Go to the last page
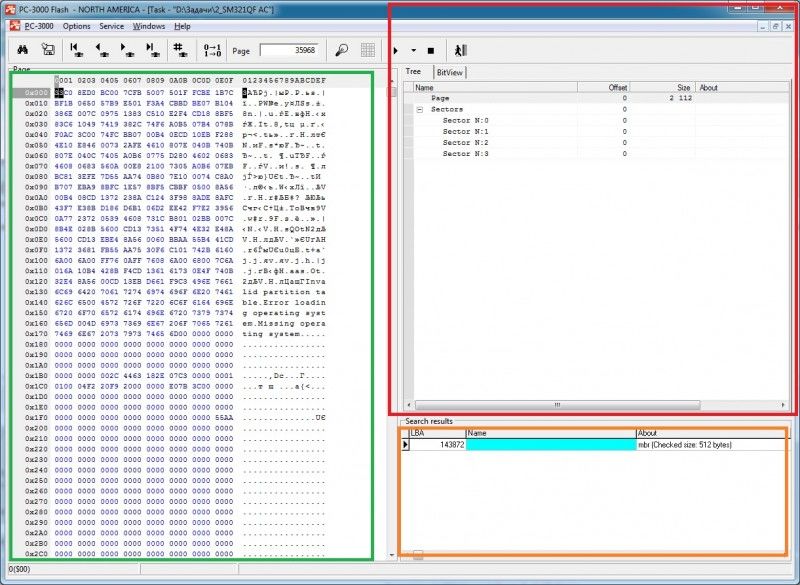The width and height of the screenshot is (800, 585). point(152,50)
